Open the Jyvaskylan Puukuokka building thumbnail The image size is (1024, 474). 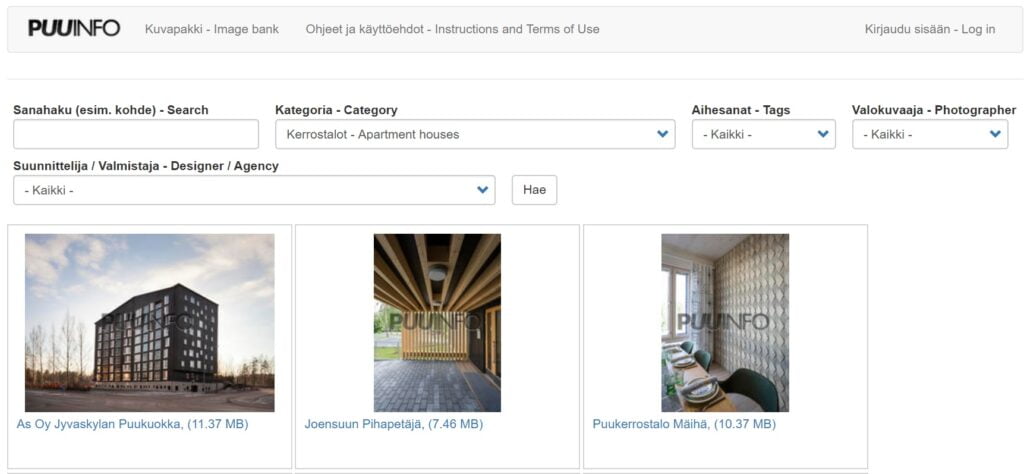150,322
